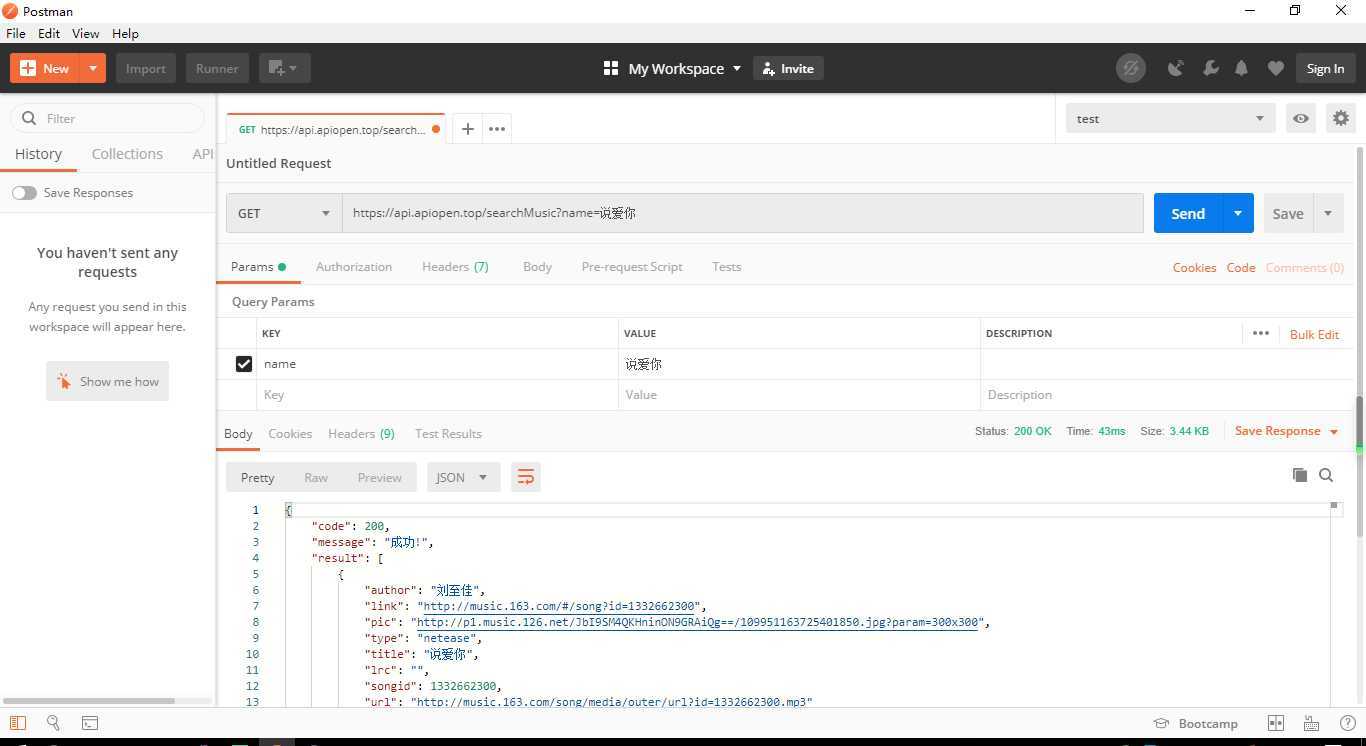This screenshot has width=1366, height=746.
Task: Open the wrench settings icon
Action: (x=1210, y=68)
